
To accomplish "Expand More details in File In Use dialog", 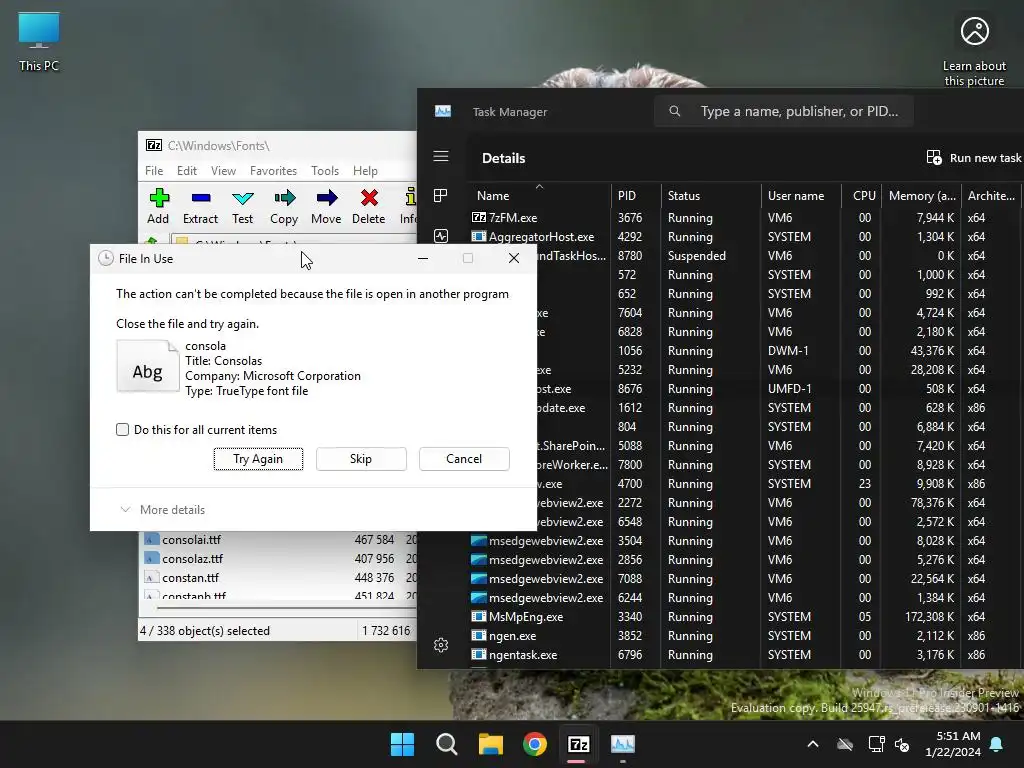I will tap(163, 510).
